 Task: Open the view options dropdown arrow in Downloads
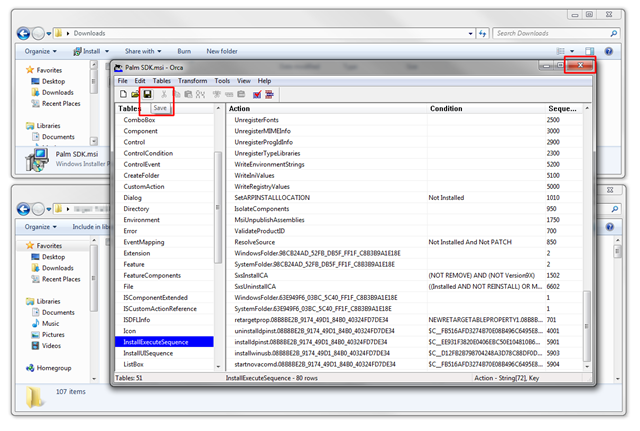572,51
